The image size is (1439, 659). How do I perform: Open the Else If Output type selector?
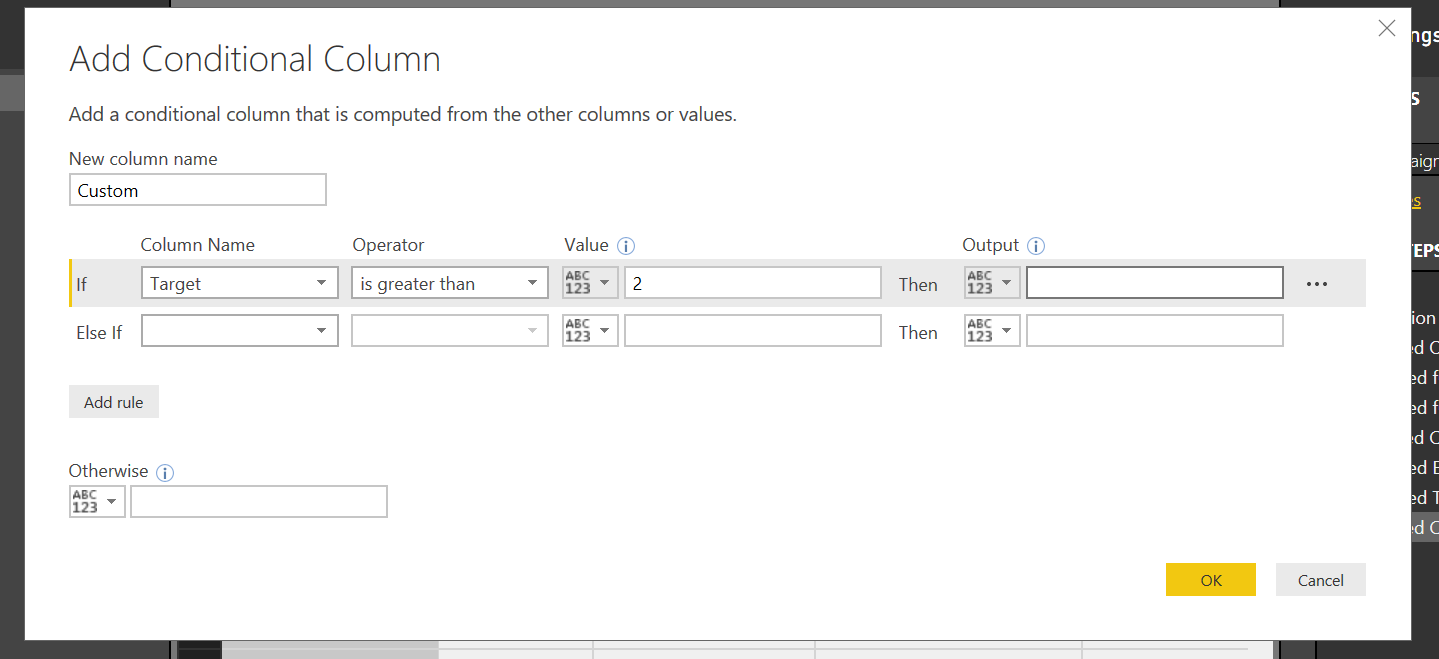pos(992,331)
